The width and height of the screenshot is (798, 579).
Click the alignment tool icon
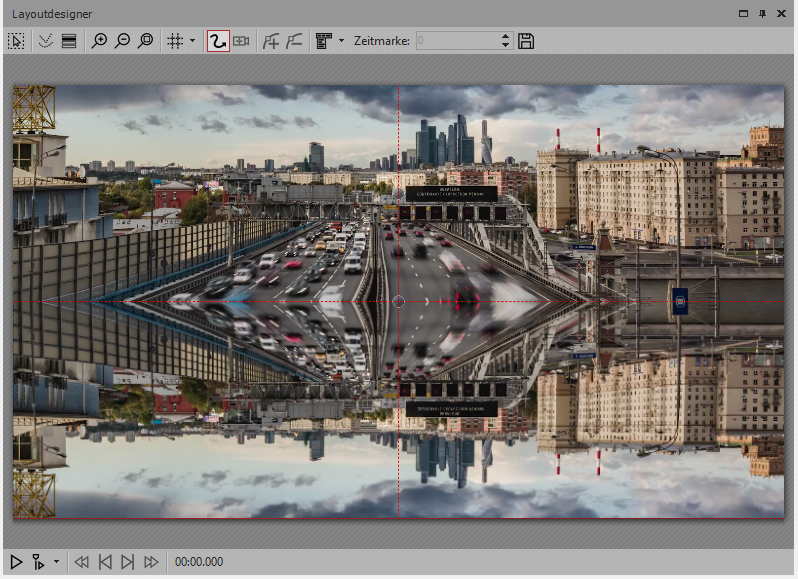324,41
